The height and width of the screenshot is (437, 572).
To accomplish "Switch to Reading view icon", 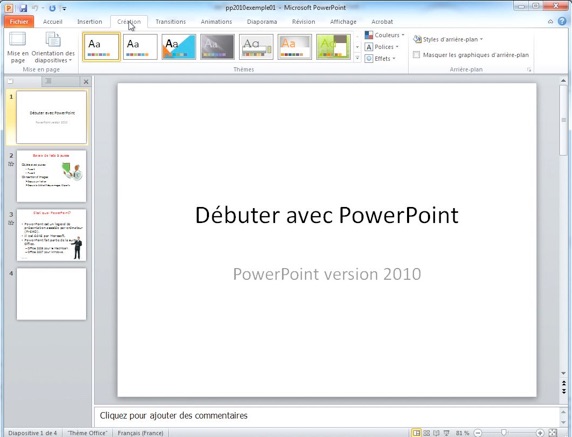I will tap(436, 433).
